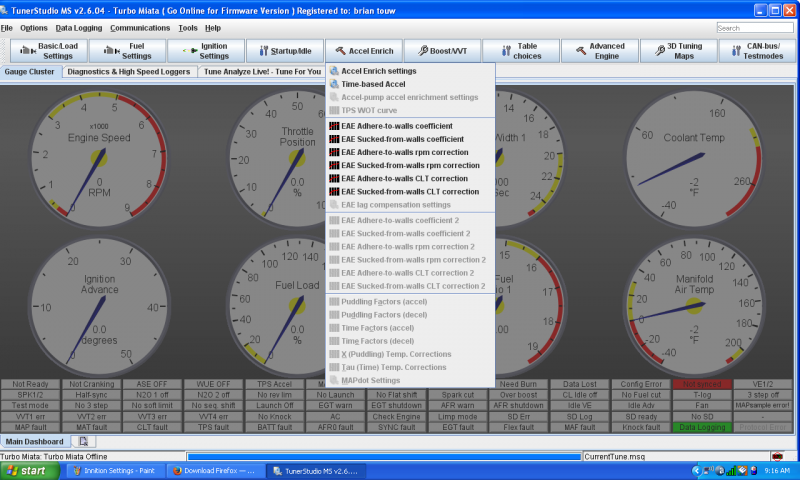This screenshot has height=480, width=800.
Task: Click the Time-based Accel menu icon
Action: pyautogui.click(x=334, y=84)
